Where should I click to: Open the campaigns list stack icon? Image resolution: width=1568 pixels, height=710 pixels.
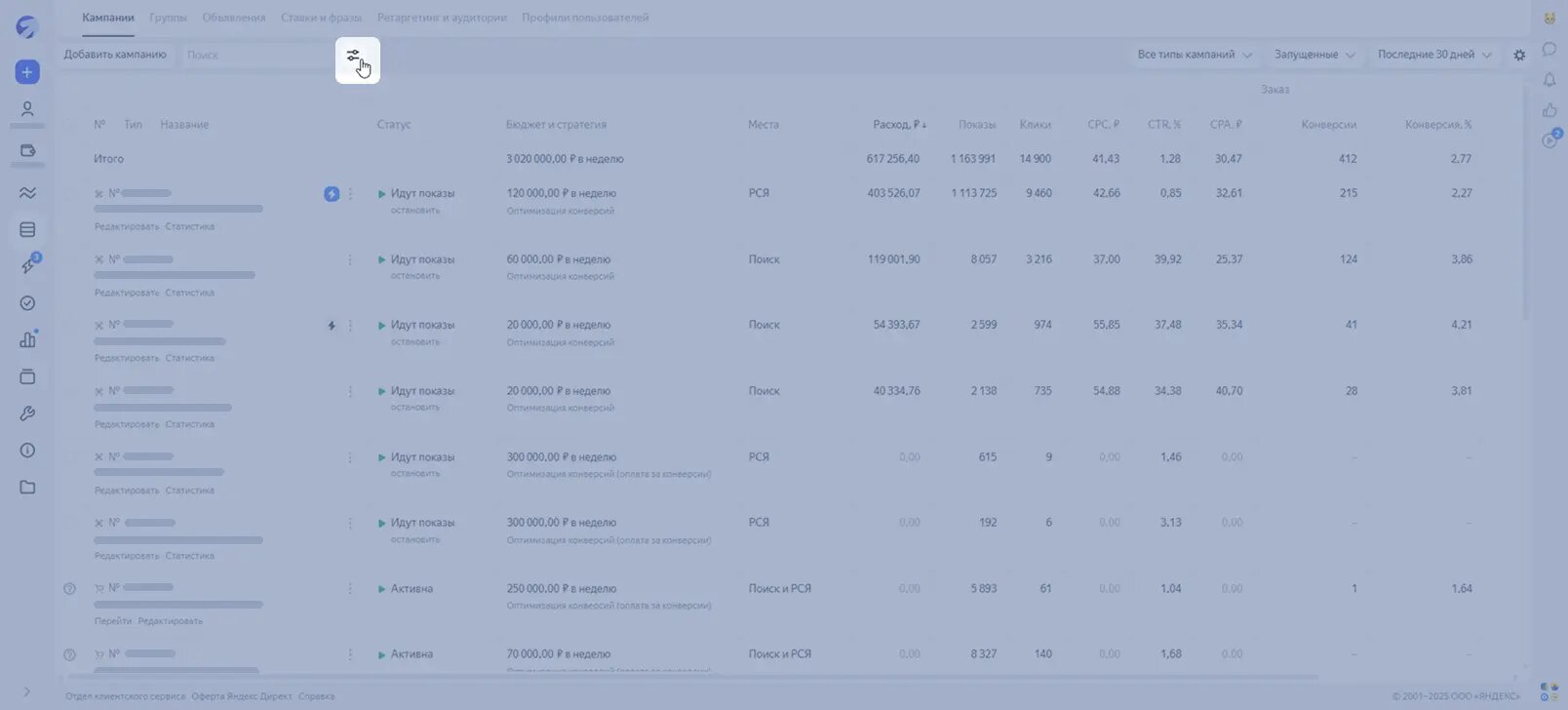27,230
